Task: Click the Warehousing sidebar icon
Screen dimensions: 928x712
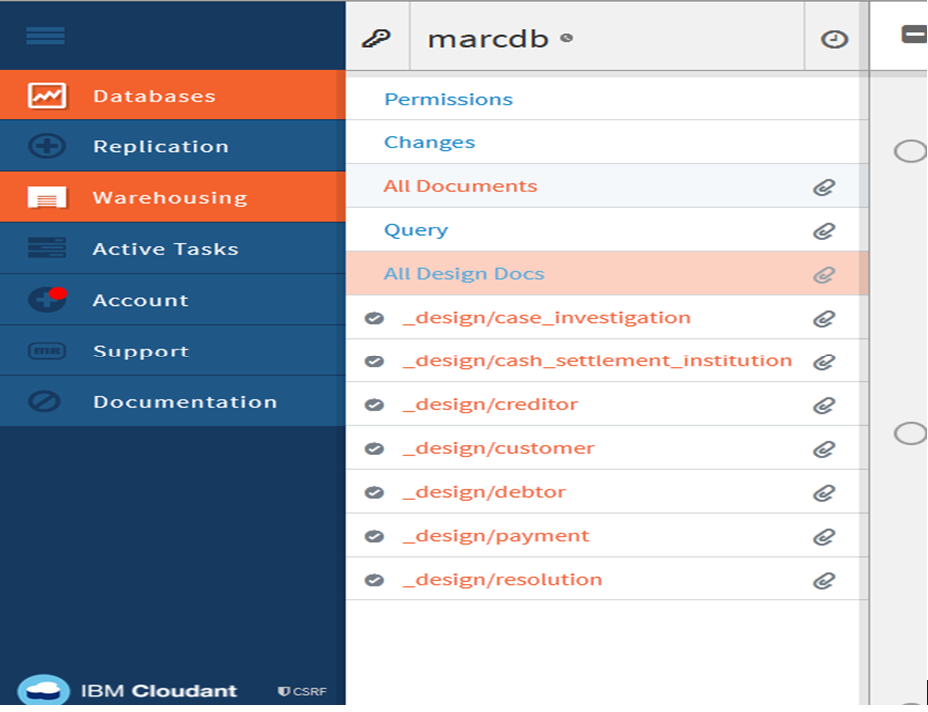Action: pos(47,198)
